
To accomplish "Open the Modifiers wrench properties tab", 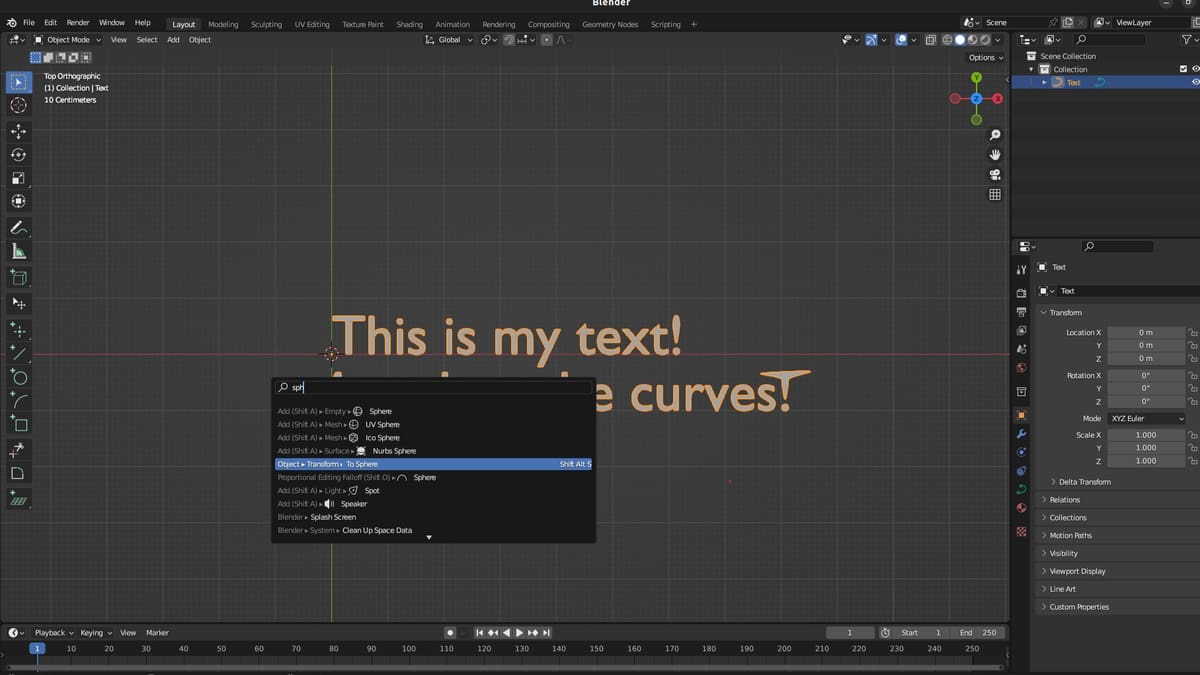I will (1021, 433).
